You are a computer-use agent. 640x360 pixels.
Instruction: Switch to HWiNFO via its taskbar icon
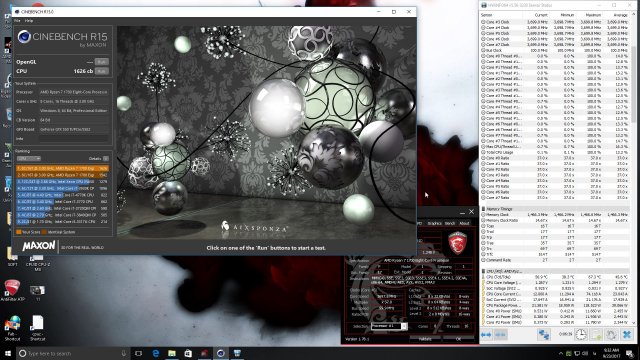(237, 353)
